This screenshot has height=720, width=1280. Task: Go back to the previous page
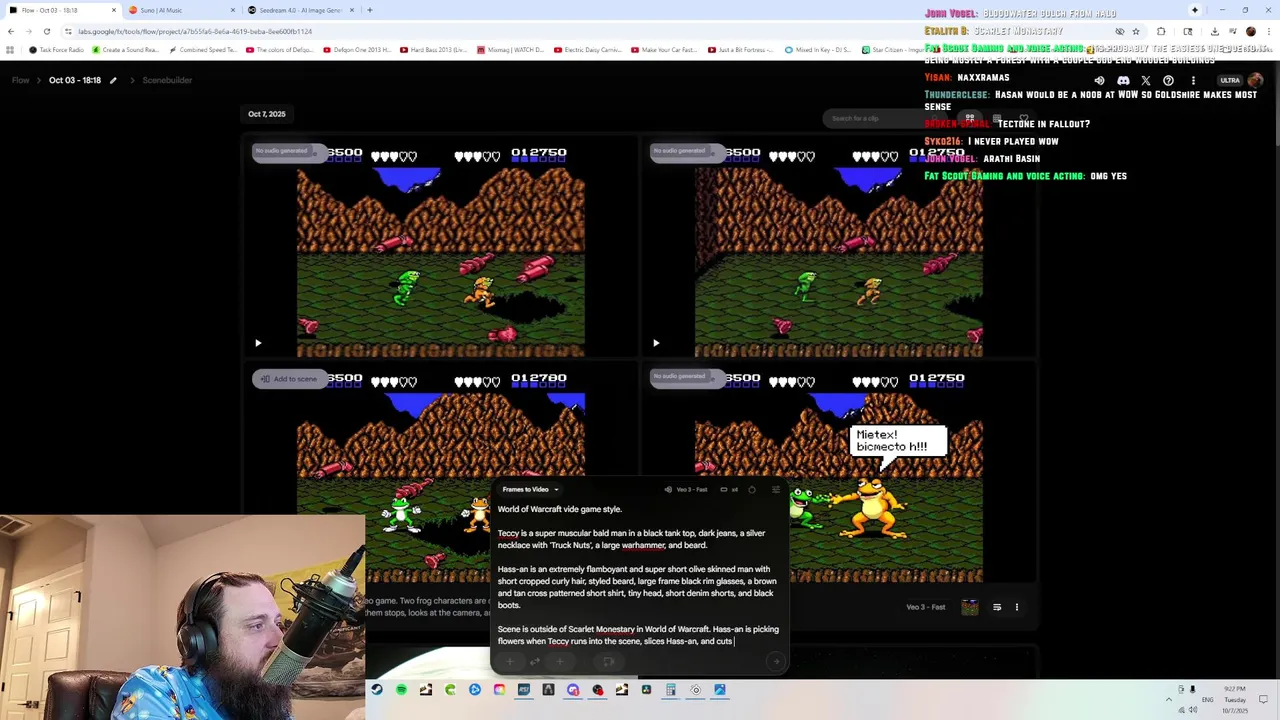coord(11,31)
